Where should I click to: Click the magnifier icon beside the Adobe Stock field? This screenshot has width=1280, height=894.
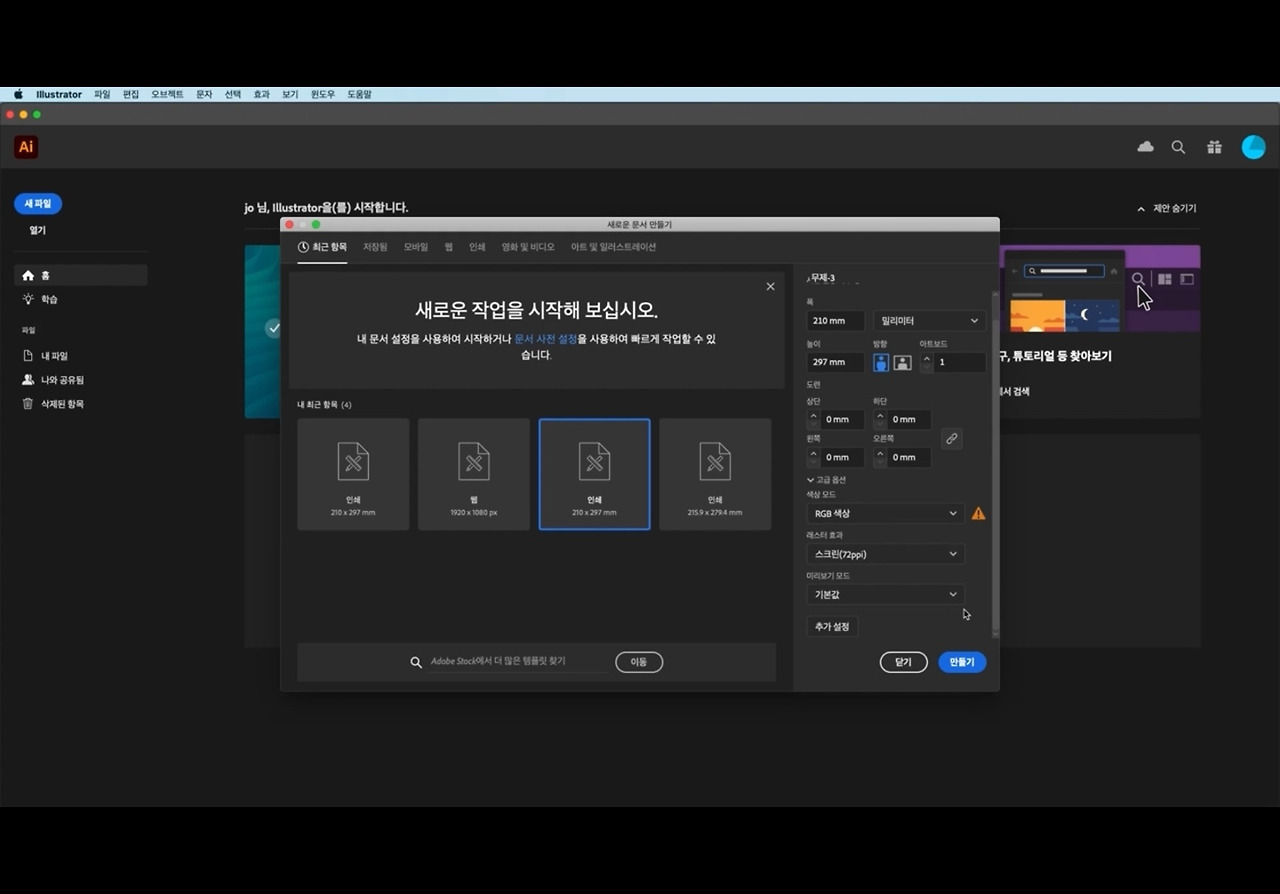[416, 662]
